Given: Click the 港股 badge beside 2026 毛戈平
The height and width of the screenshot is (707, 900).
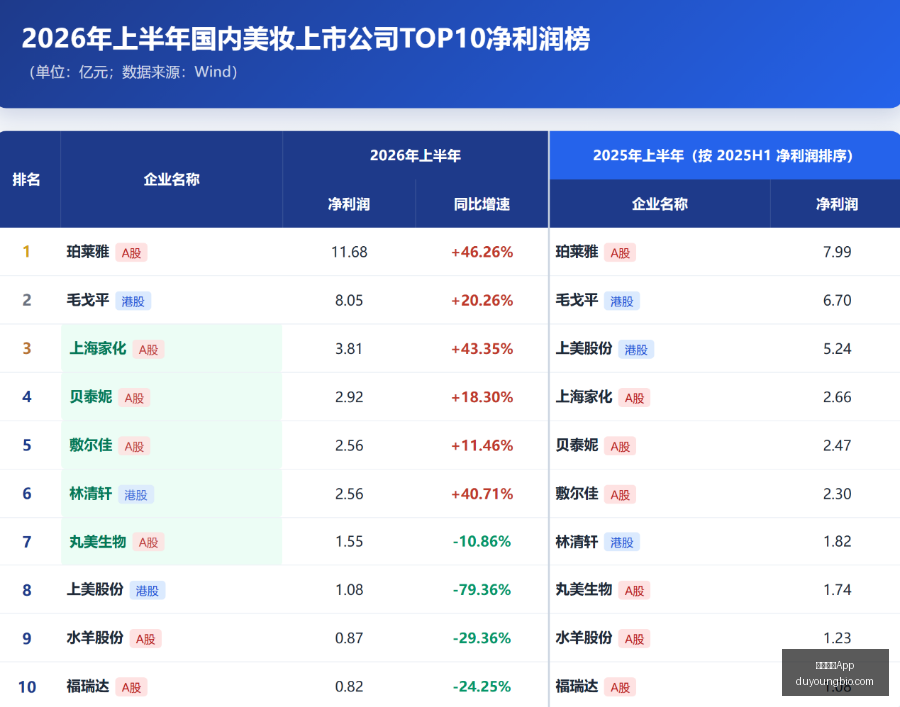Looking at the screenshot, I should [133, 301].
